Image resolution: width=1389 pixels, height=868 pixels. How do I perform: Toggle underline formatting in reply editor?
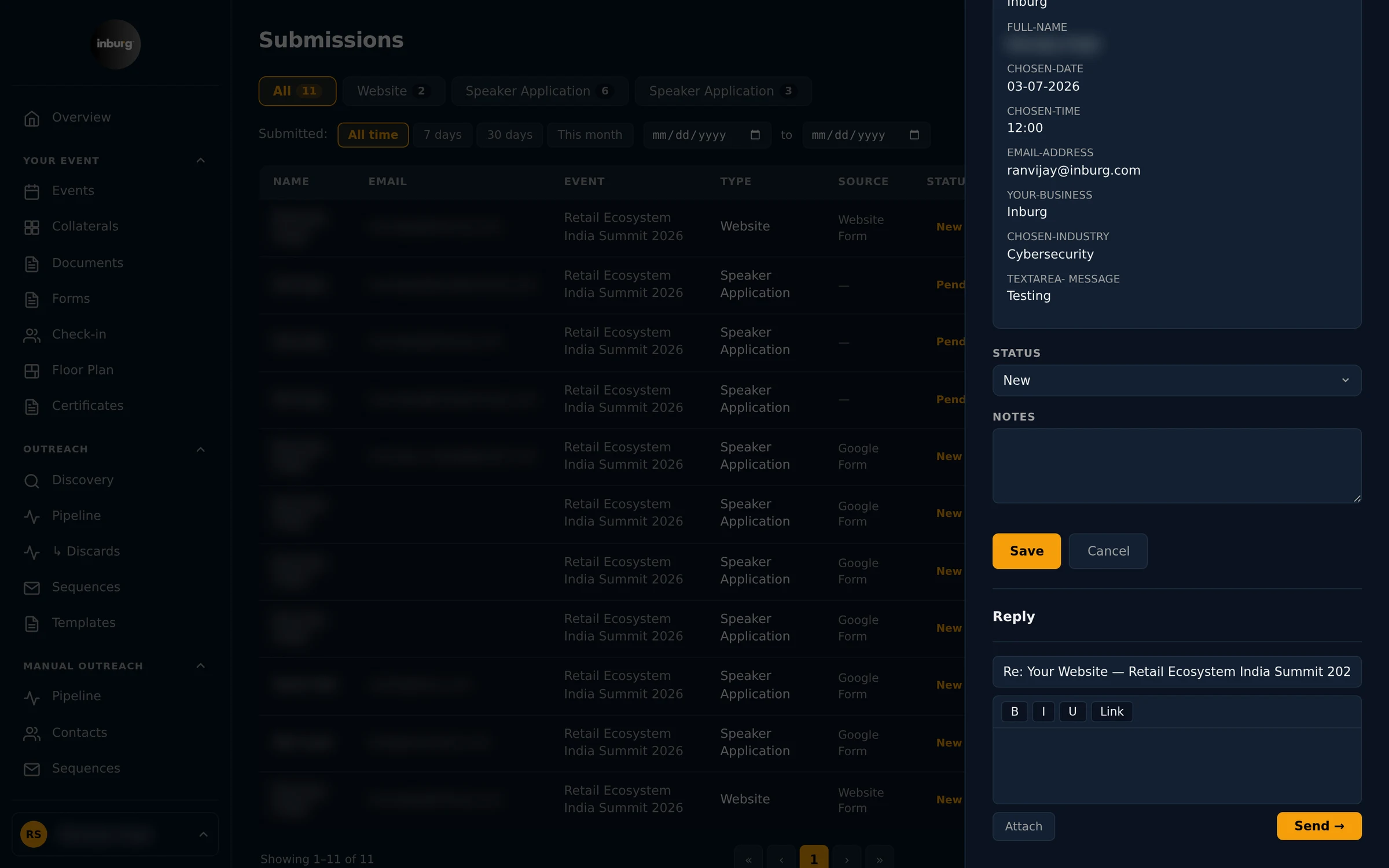pyautogui.click(x=1072, y=711)
